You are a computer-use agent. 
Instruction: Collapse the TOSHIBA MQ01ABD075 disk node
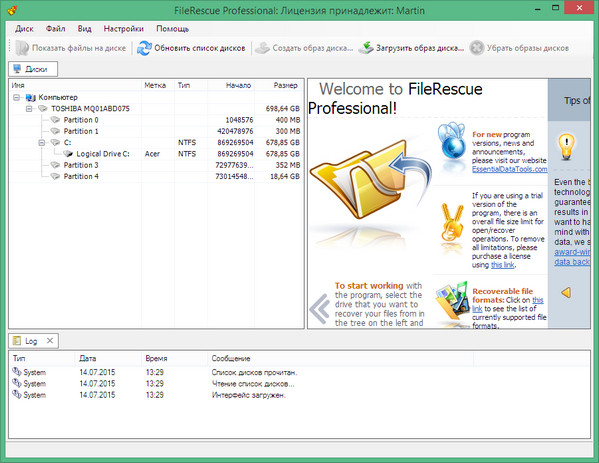(29, 109)
